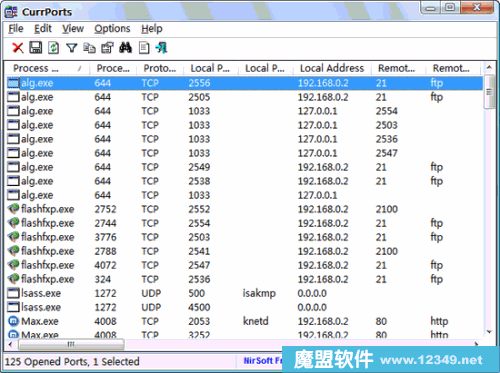
Task: Click the horizontal scrollbar right arrow
Action: click(x=477, y=344)
